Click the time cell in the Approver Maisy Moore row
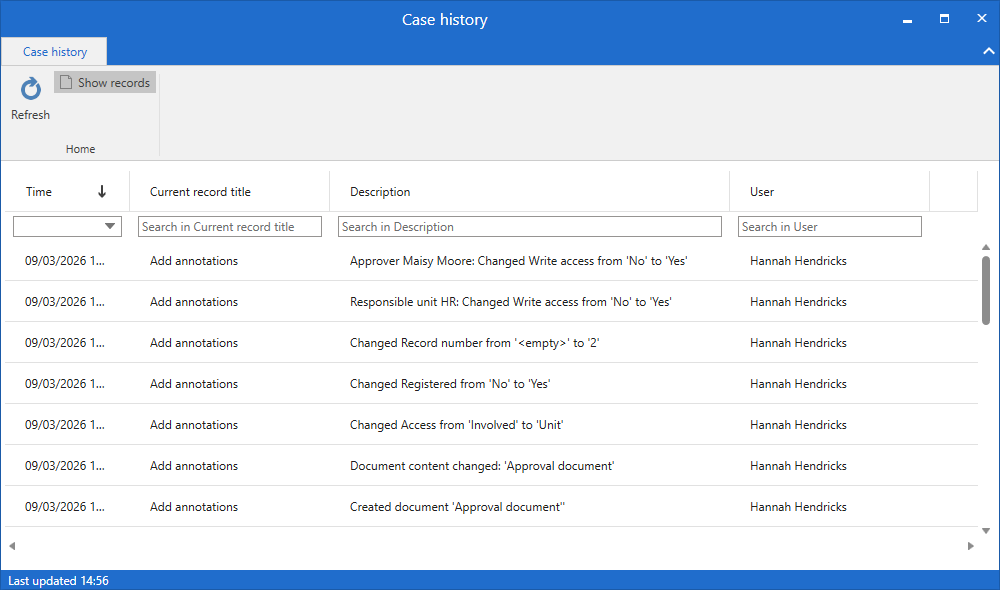The width and height of the screenshot is (1000, 590). tap(64, 261)
